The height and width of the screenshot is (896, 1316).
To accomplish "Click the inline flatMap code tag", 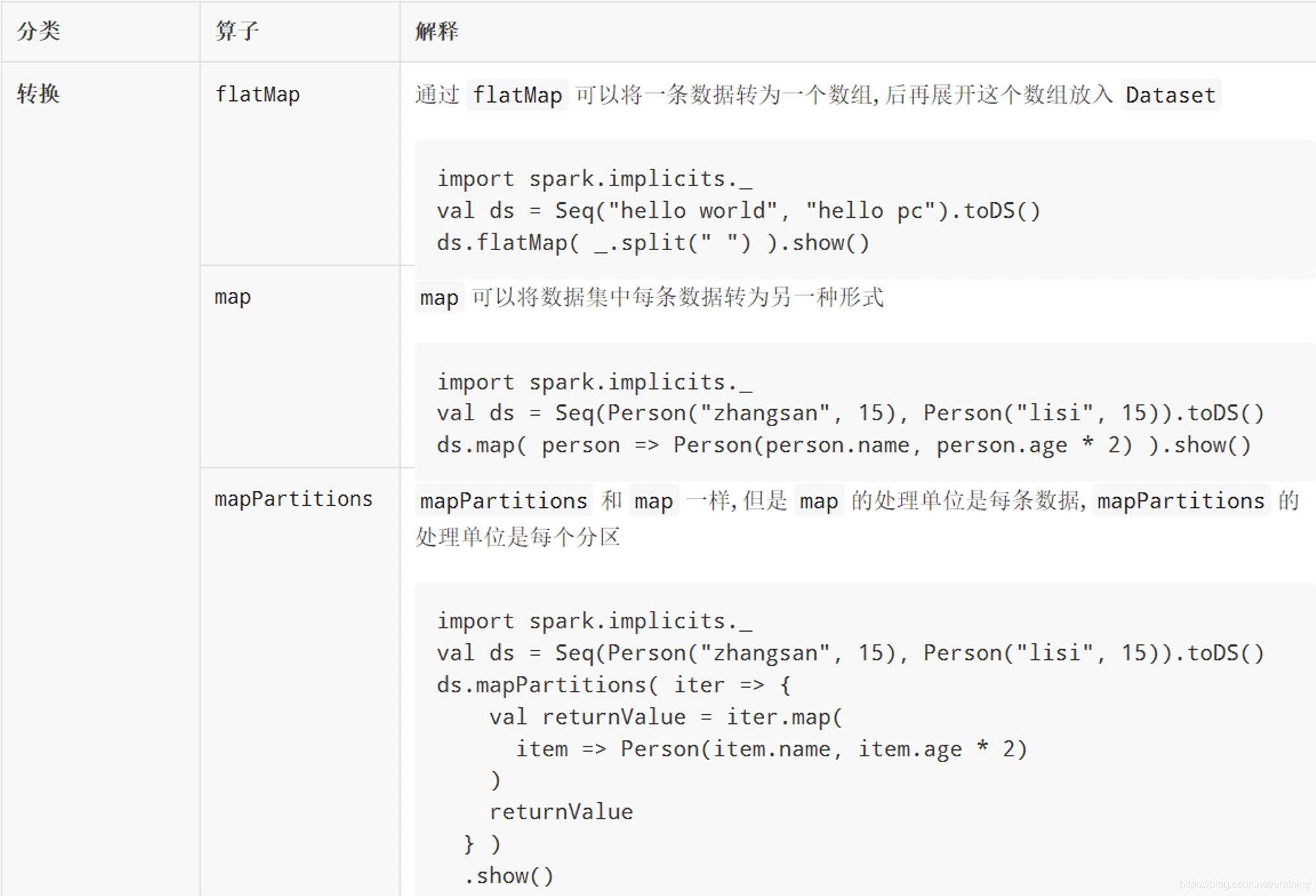I will coord(516,95).
